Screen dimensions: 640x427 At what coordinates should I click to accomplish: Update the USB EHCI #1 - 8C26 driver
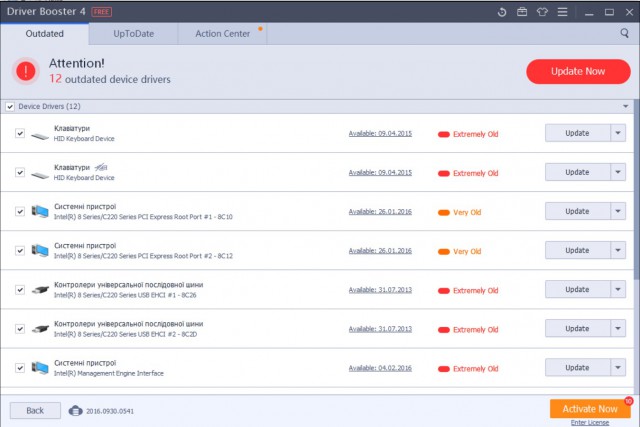[x=578, y=289]
